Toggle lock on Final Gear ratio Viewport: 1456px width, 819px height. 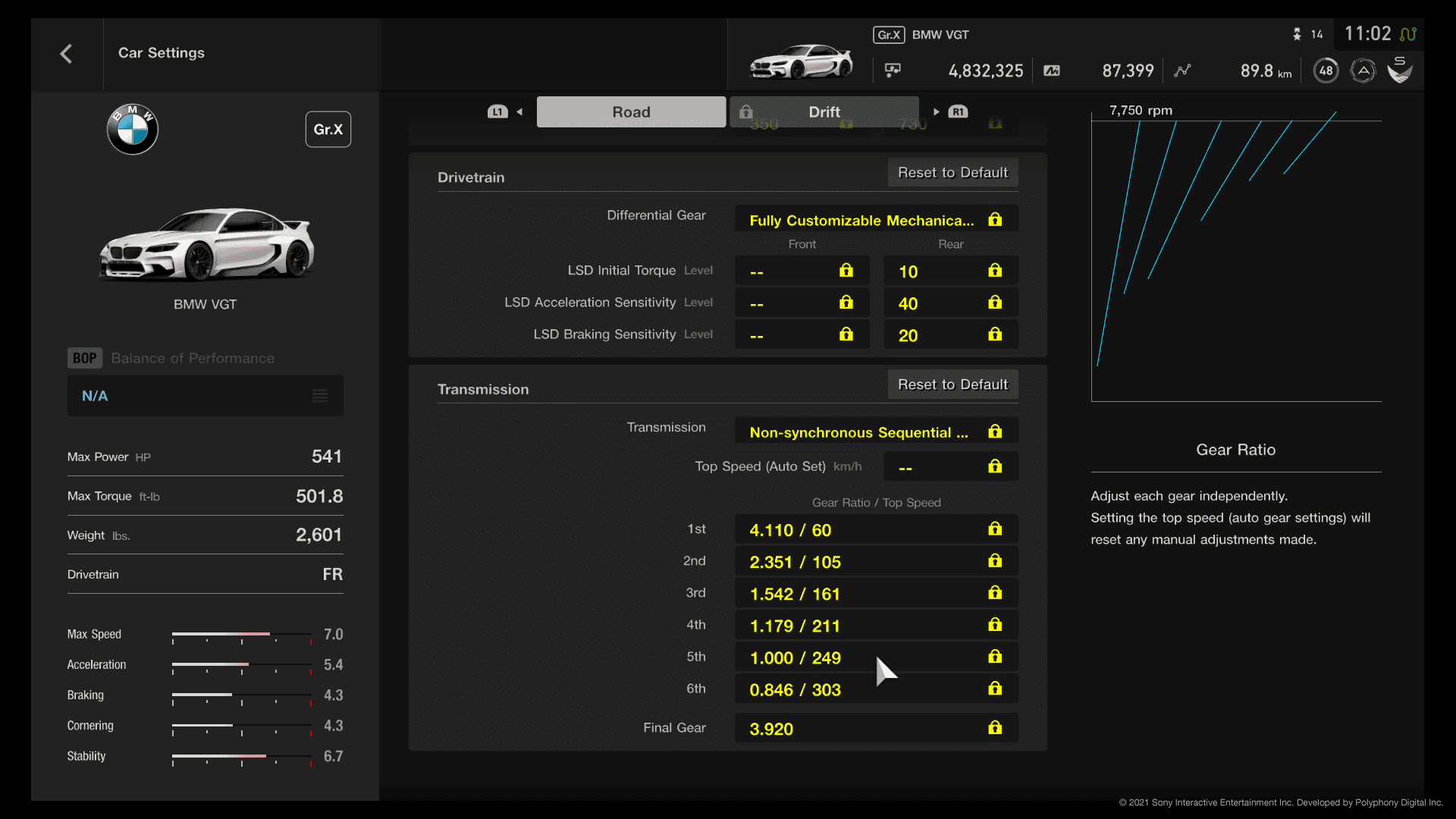tap(994, 728)
